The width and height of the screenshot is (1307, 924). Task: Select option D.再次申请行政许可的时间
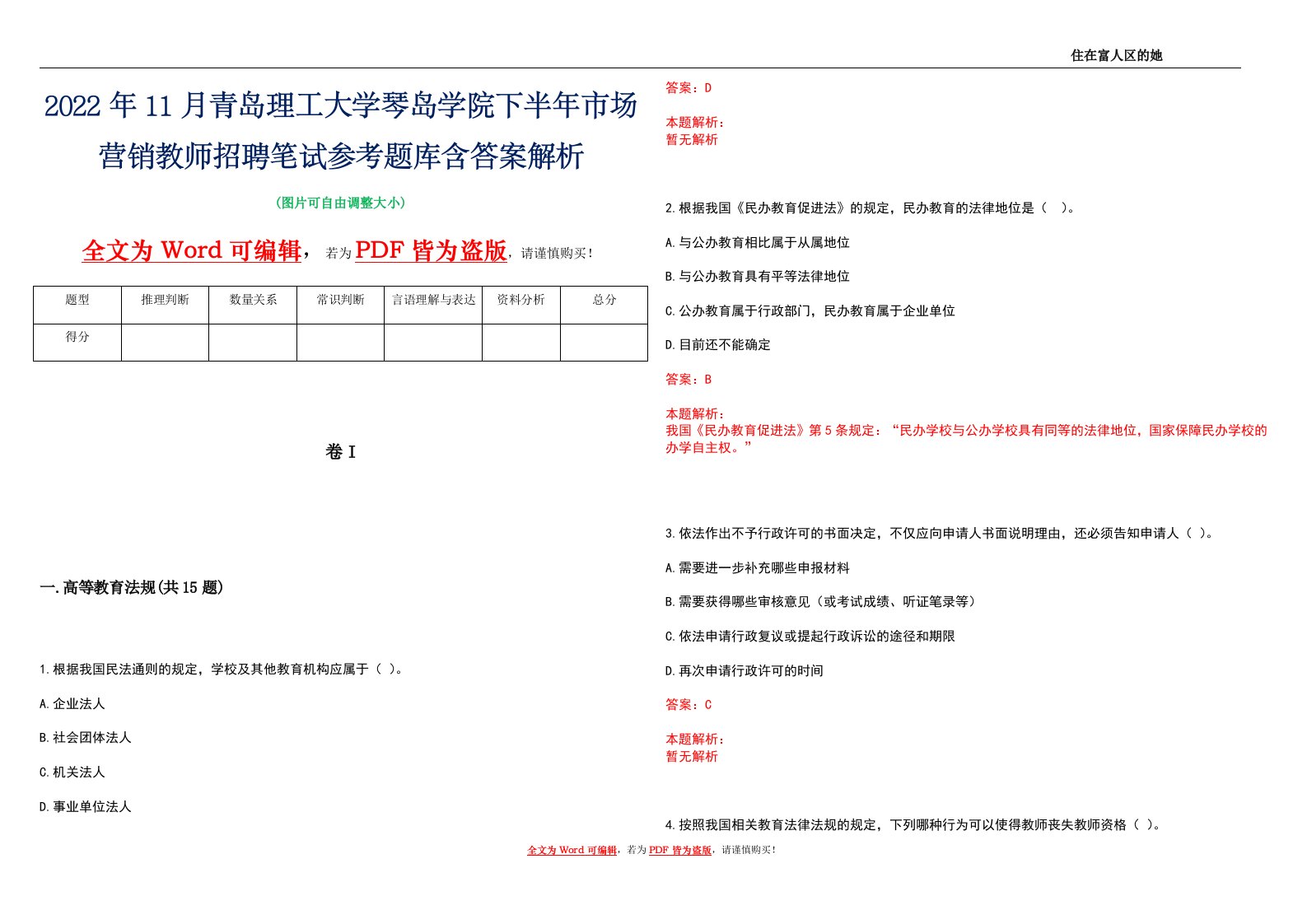click(745, 671)
